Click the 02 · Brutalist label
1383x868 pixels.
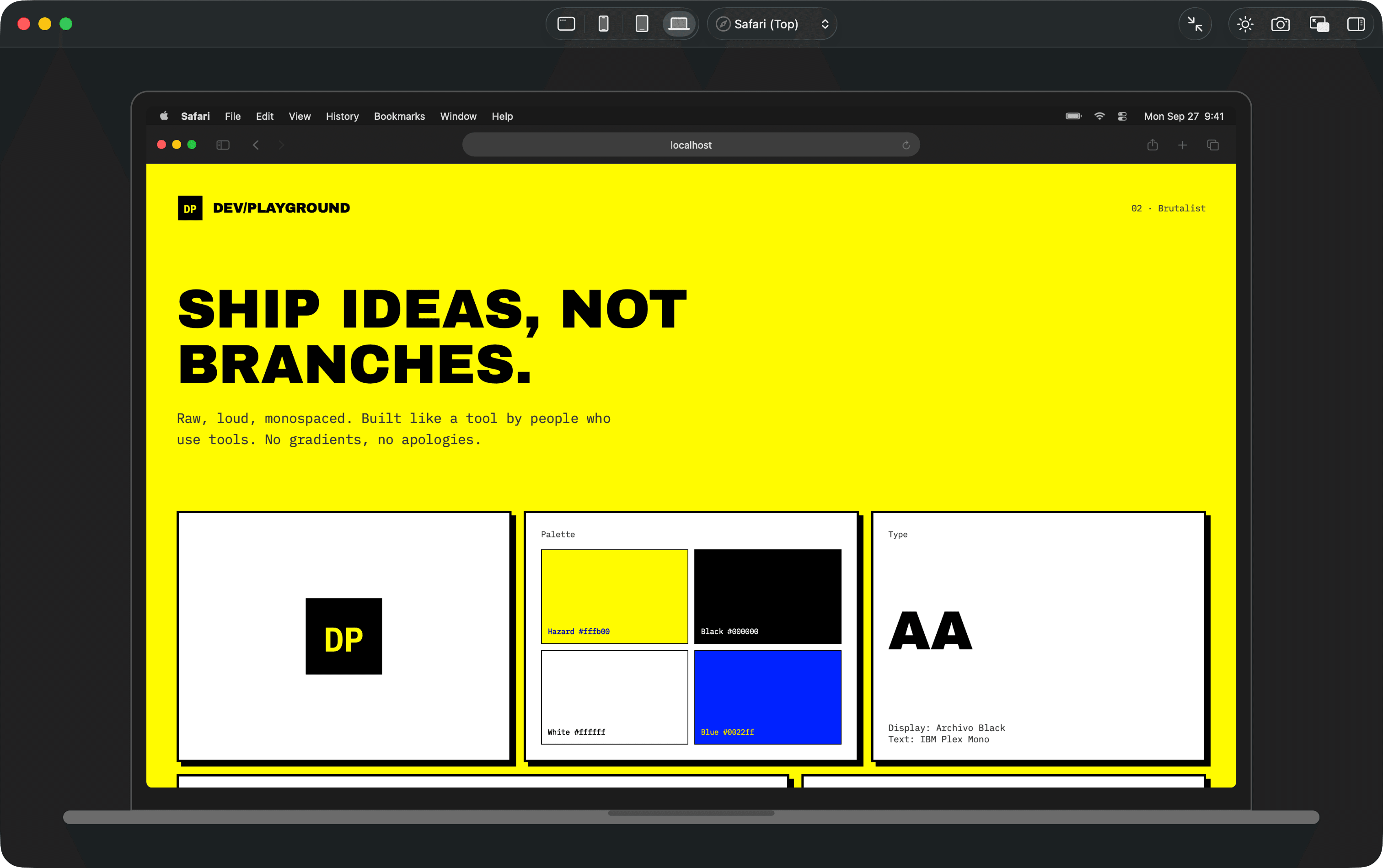(1169, 209)
